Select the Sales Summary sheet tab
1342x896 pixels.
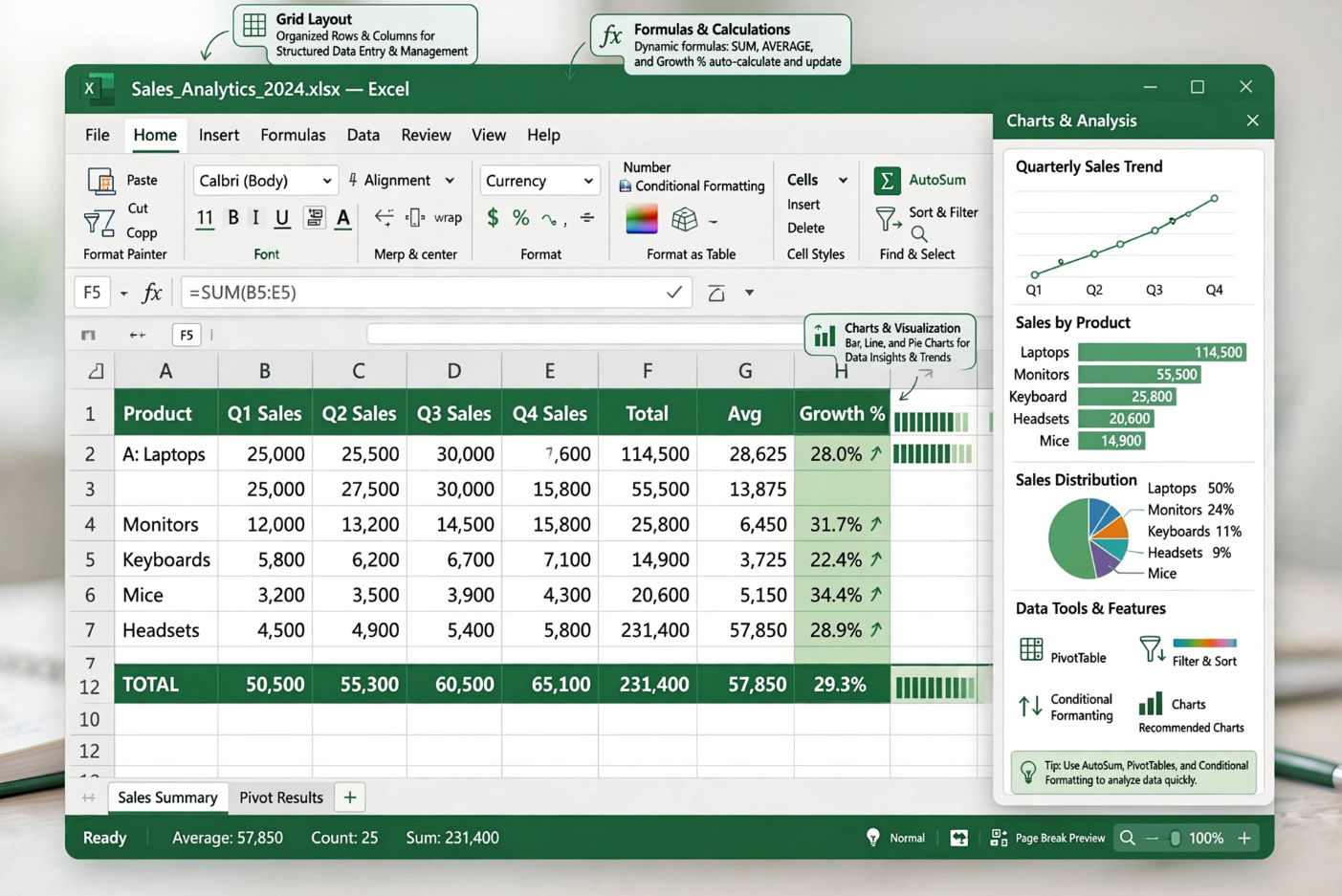point(167,798)
